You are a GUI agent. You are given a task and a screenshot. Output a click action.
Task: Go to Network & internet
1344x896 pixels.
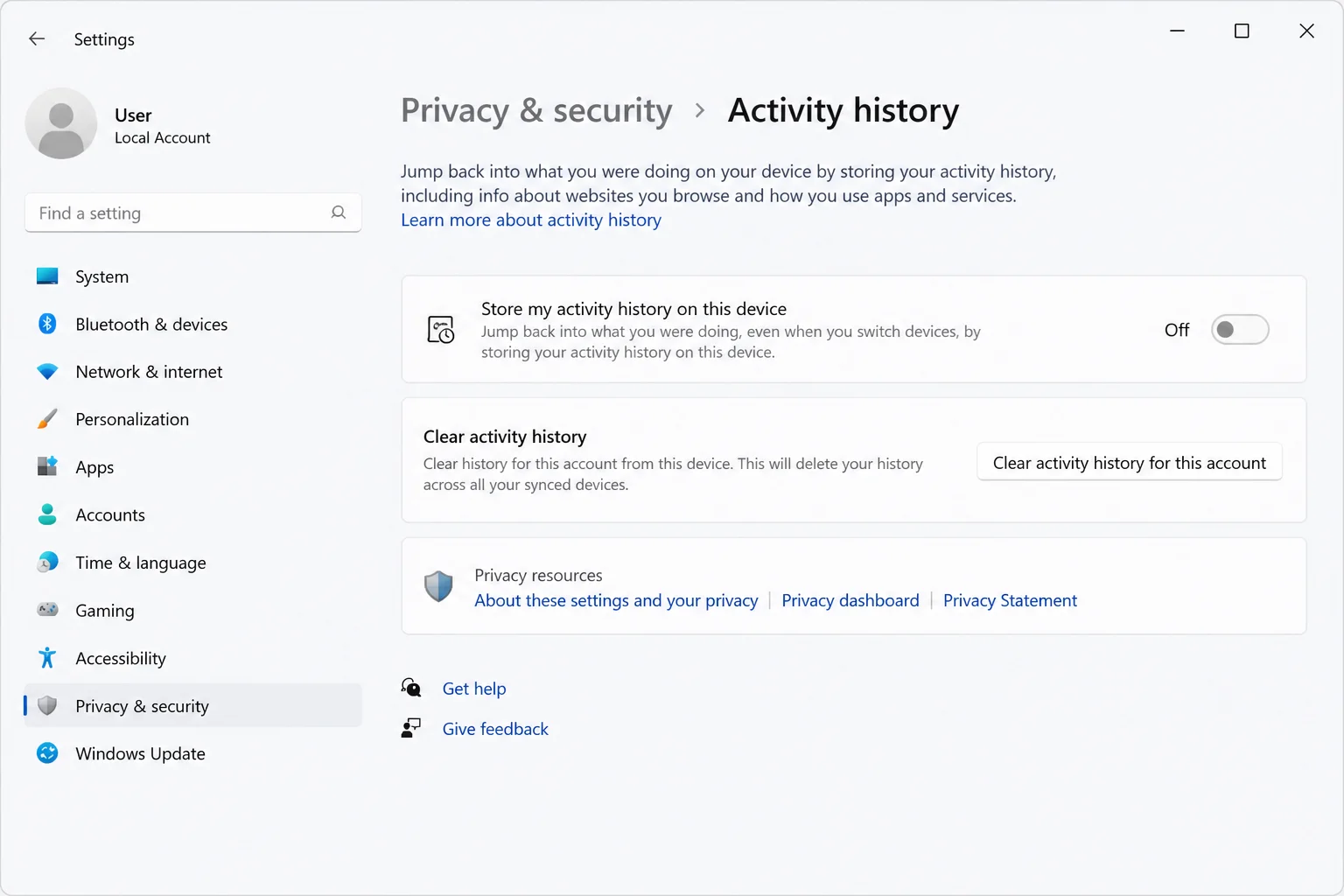193,372
